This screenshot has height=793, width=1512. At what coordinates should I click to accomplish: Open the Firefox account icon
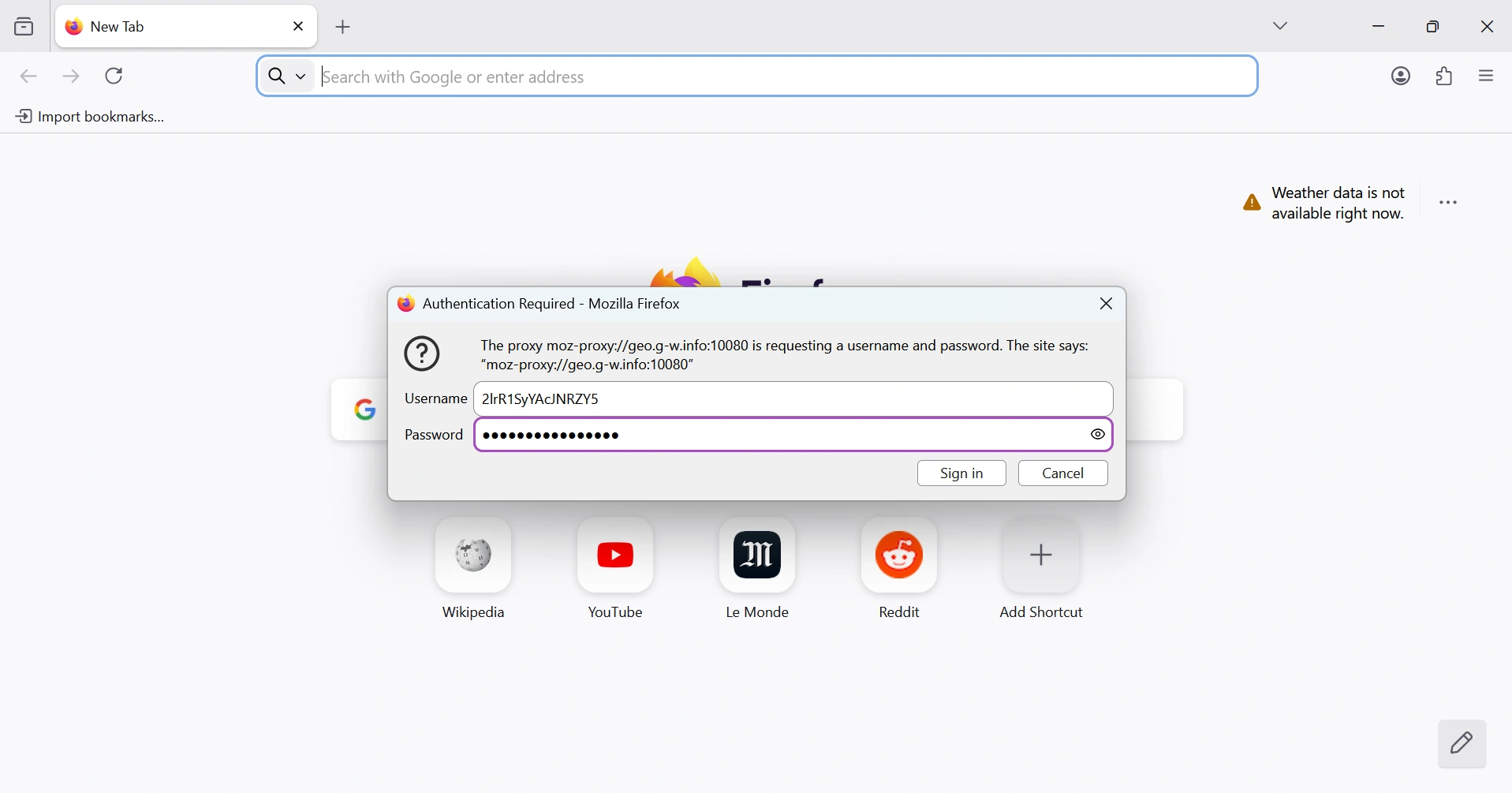click(x=1401, y=77)
